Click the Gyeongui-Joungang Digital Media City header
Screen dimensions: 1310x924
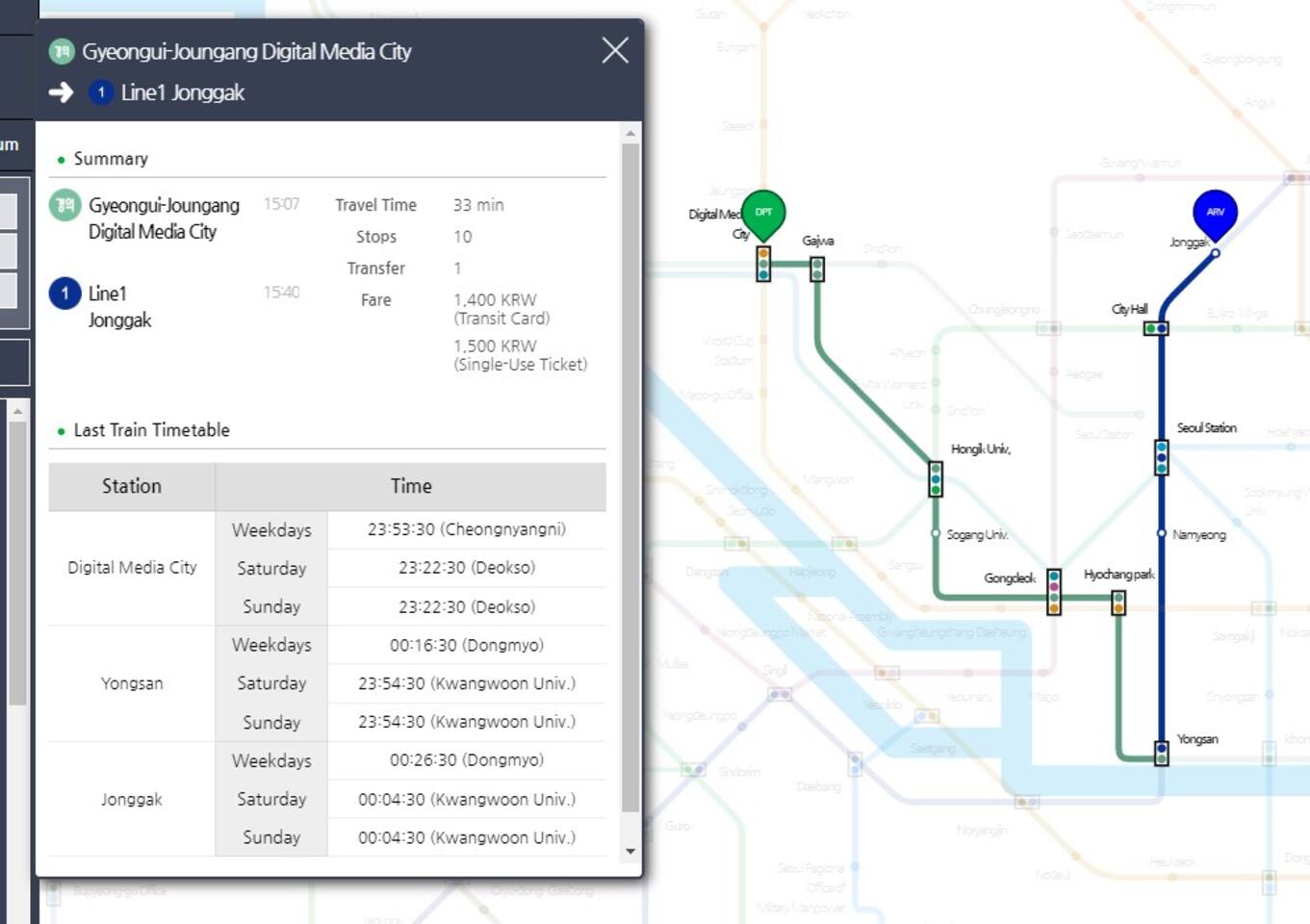pyautogui.click(x=245, y=51)
